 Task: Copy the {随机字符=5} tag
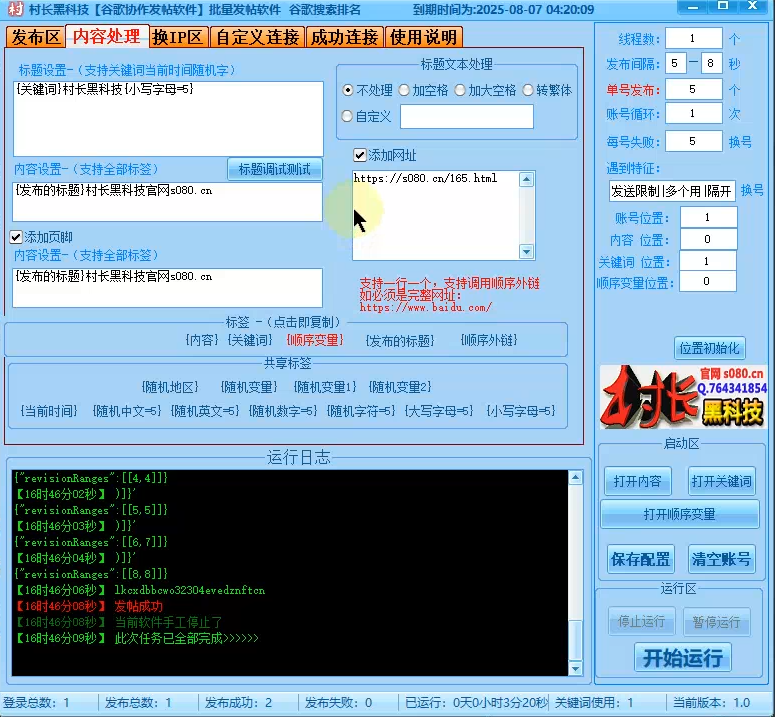[x=361, y=411]
